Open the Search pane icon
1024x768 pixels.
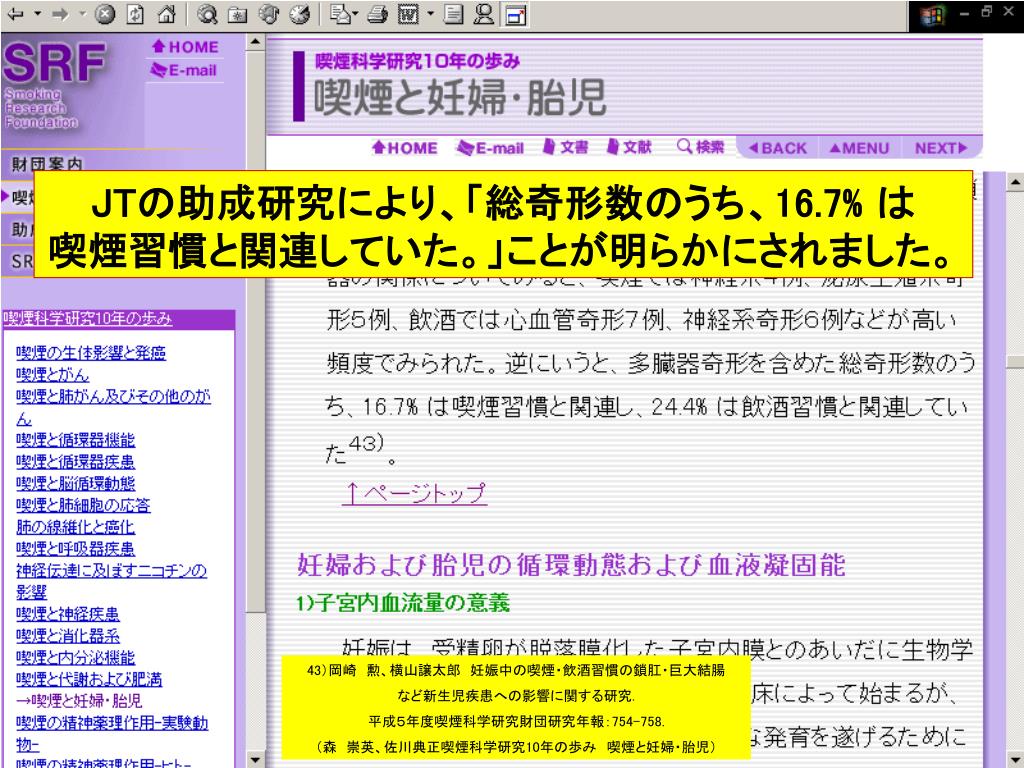(207, 14)
